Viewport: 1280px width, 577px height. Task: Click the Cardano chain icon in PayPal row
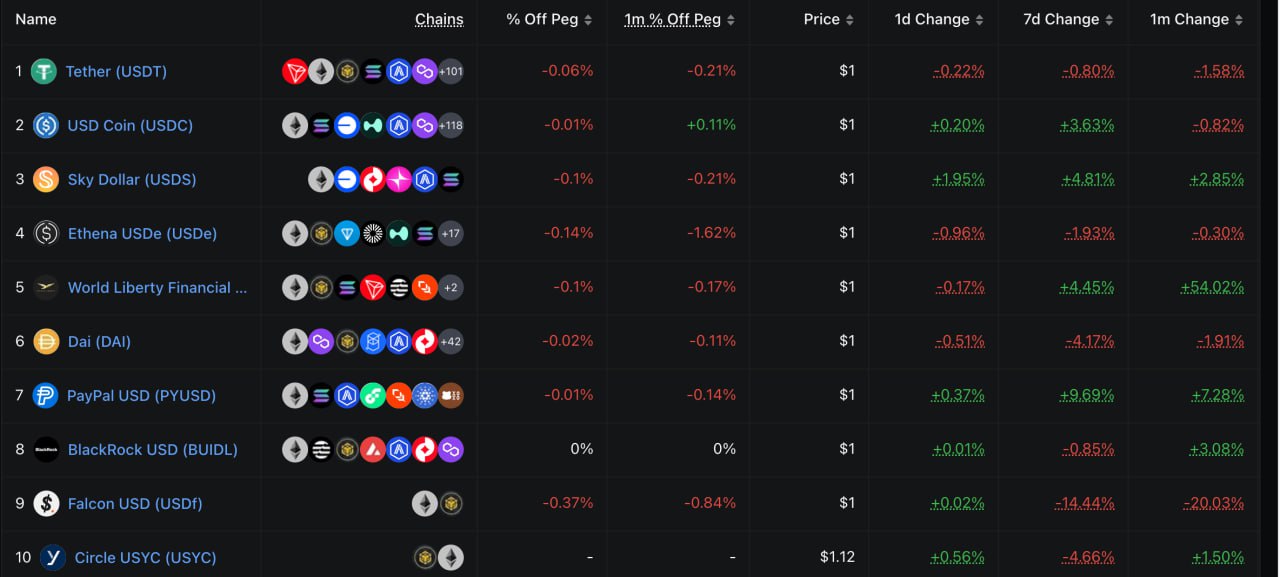tap(425, 395)
